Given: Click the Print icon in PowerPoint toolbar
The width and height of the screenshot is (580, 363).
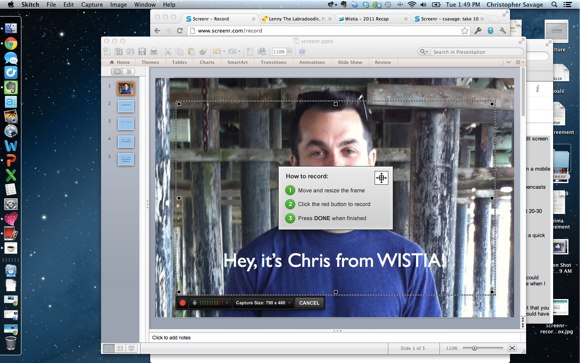Looking at the screenshot, I should [154, 51].
